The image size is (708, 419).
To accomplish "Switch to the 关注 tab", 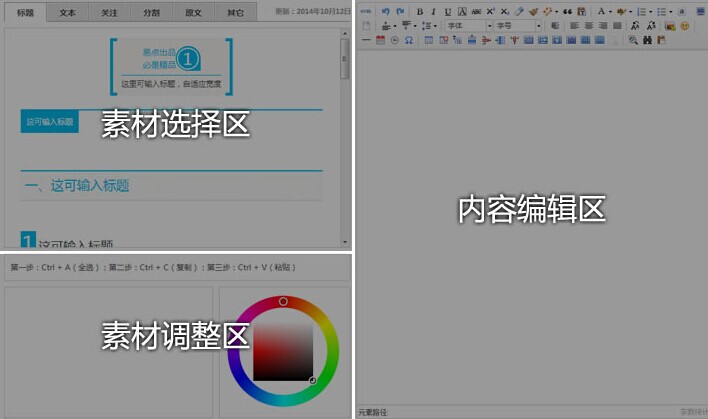I will point(109,13).
